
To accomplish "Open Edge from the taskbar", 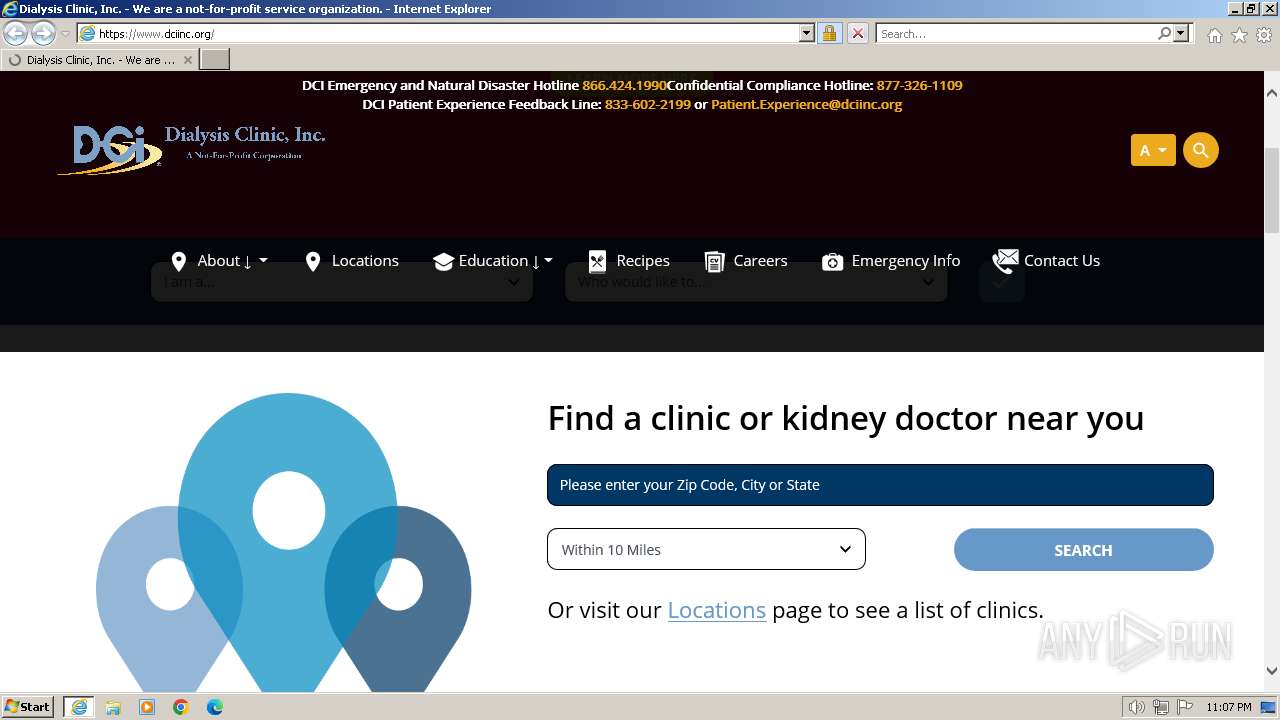I will pyautogui.click(x=215, y=707).
